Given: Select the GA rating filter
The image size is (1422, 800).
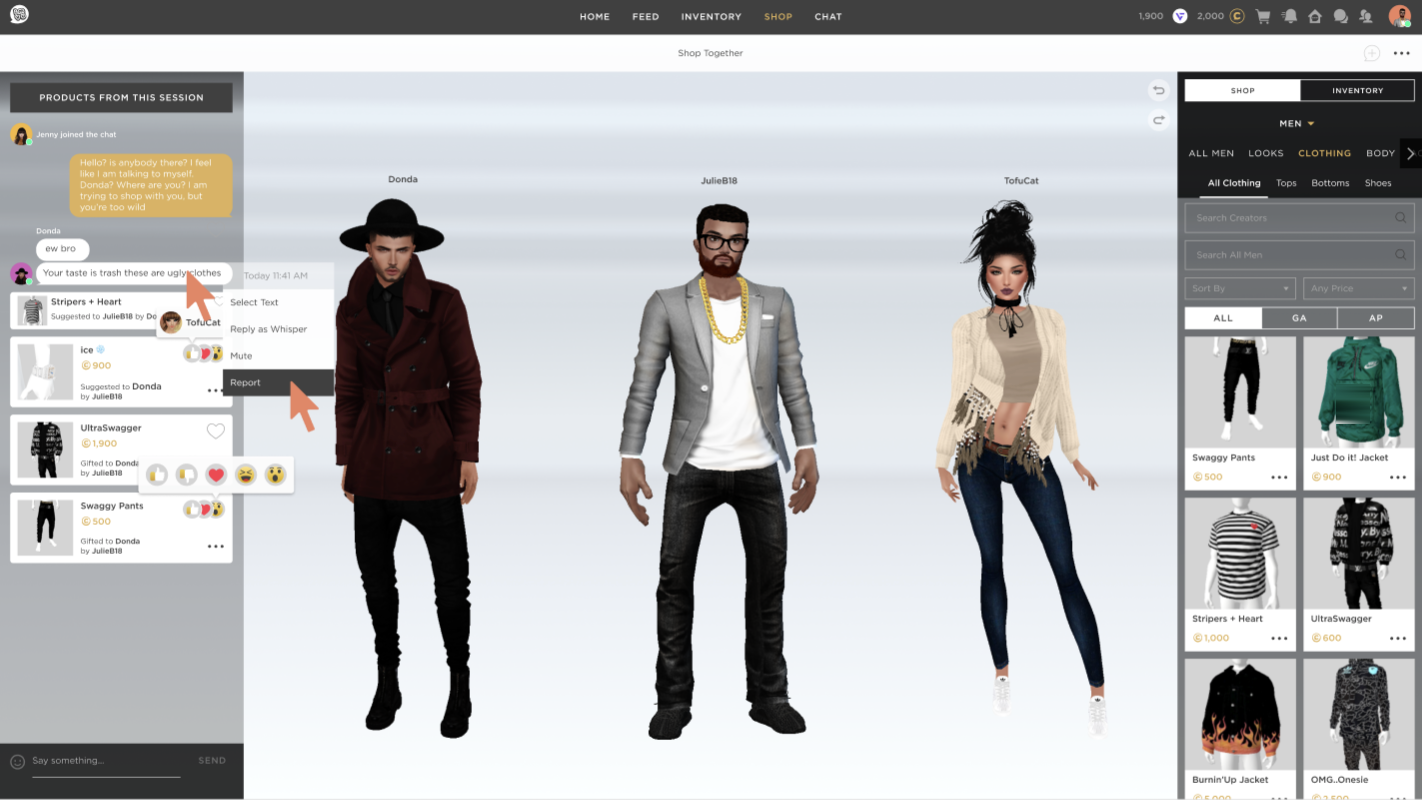Looking at the screenshot, I should [1299, 318].
